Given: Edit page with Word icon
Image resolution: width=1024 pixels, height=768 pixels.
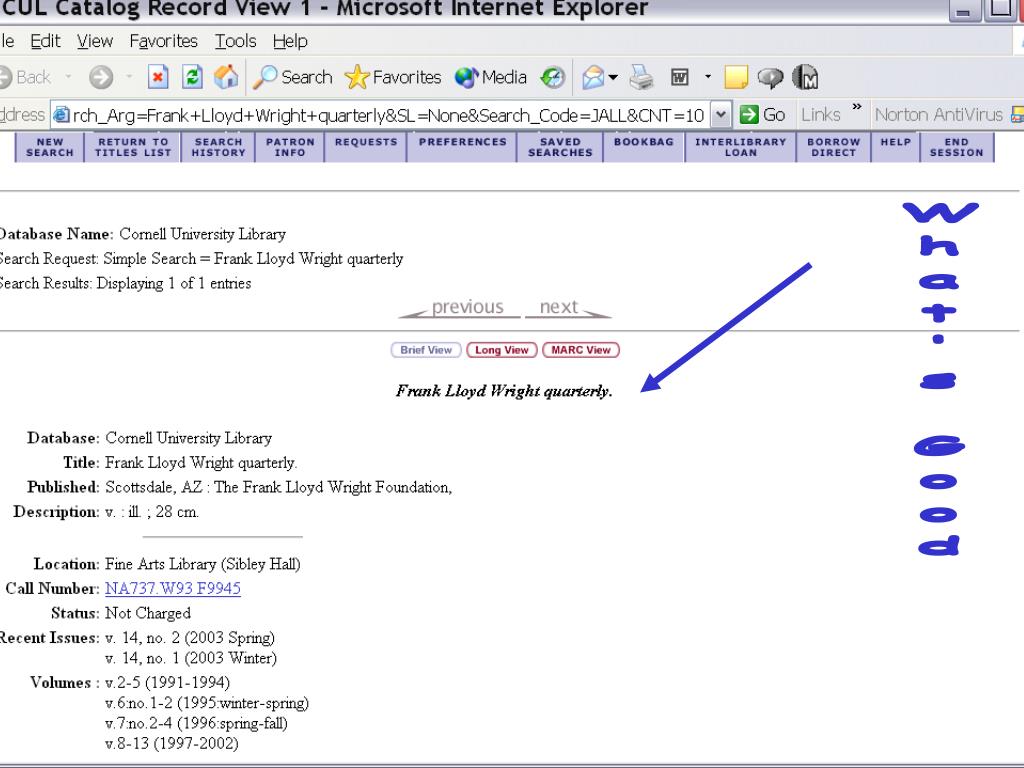Looking at the screenshot, I should (x=680, y=77).
